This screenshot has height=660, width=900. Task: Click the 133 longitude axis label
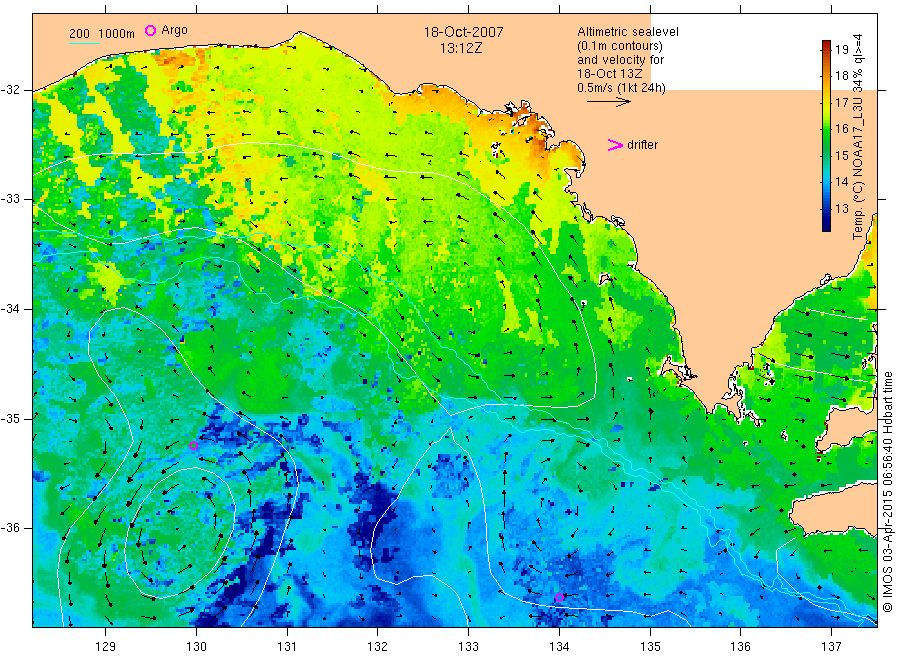(x=468, y=646)
